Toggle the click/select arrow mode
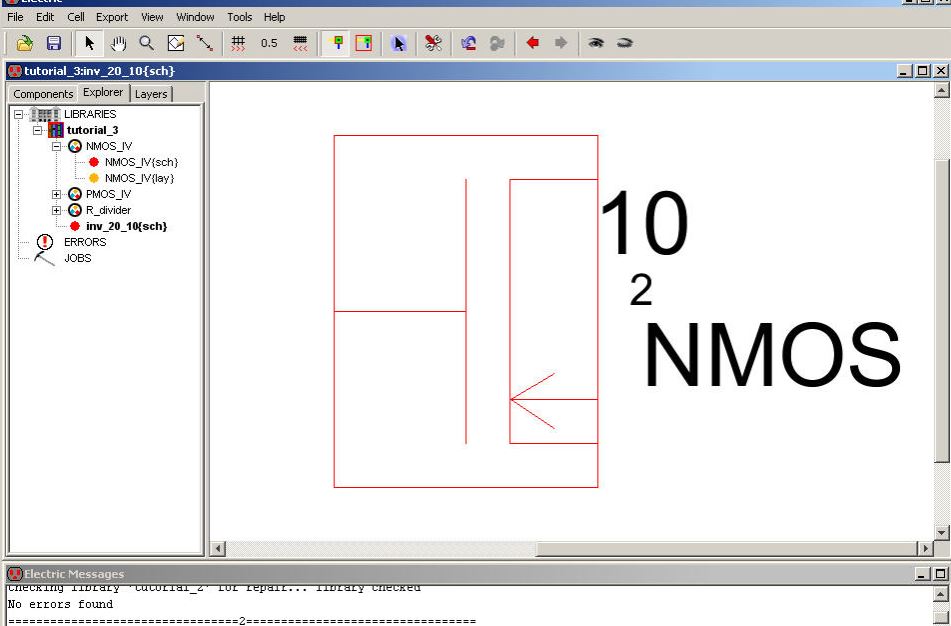 [89, 43]
